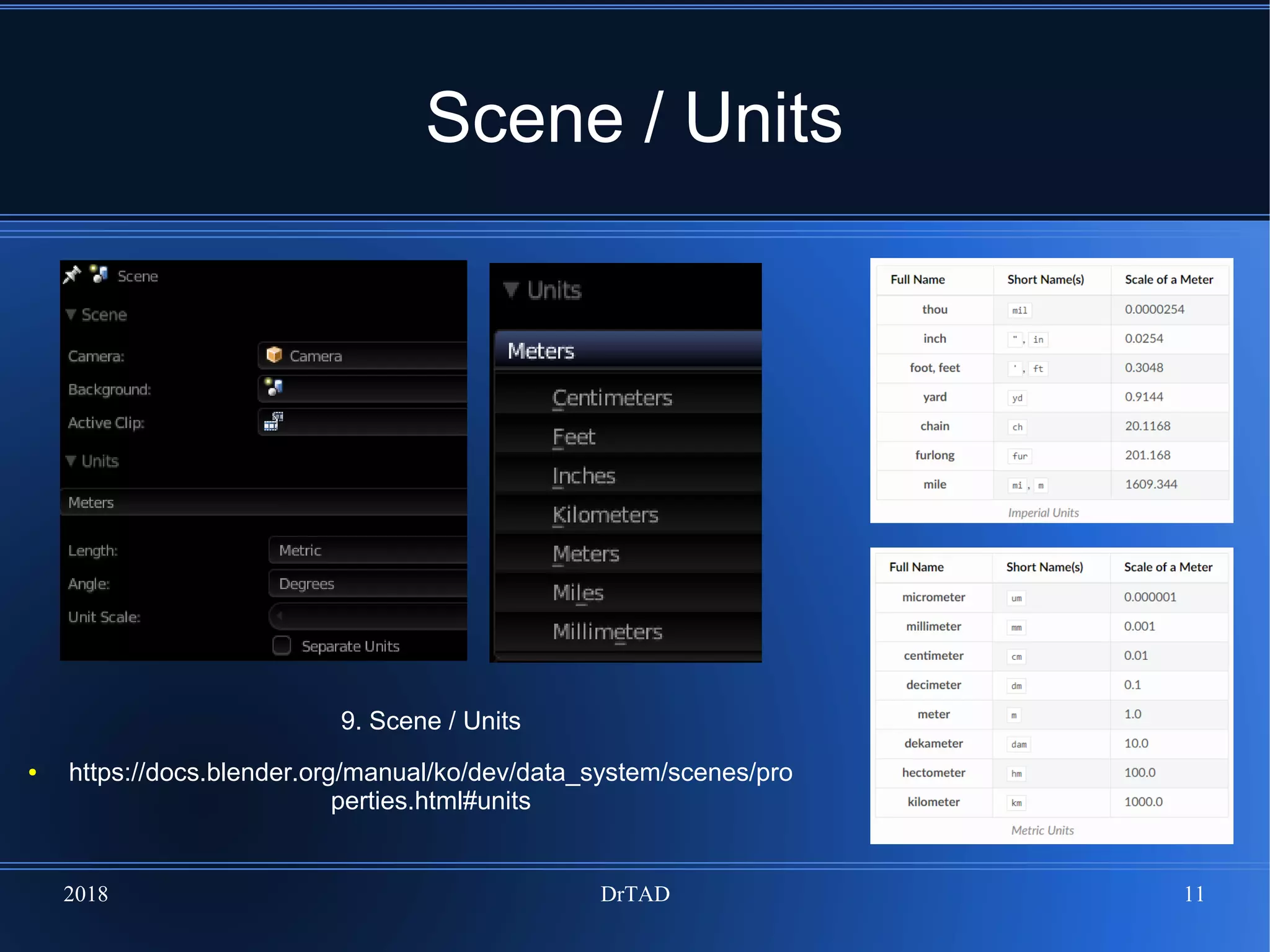1270x952 pixels.
Task: Enable the Separate Units checkbox
Action: click(282, 646)
